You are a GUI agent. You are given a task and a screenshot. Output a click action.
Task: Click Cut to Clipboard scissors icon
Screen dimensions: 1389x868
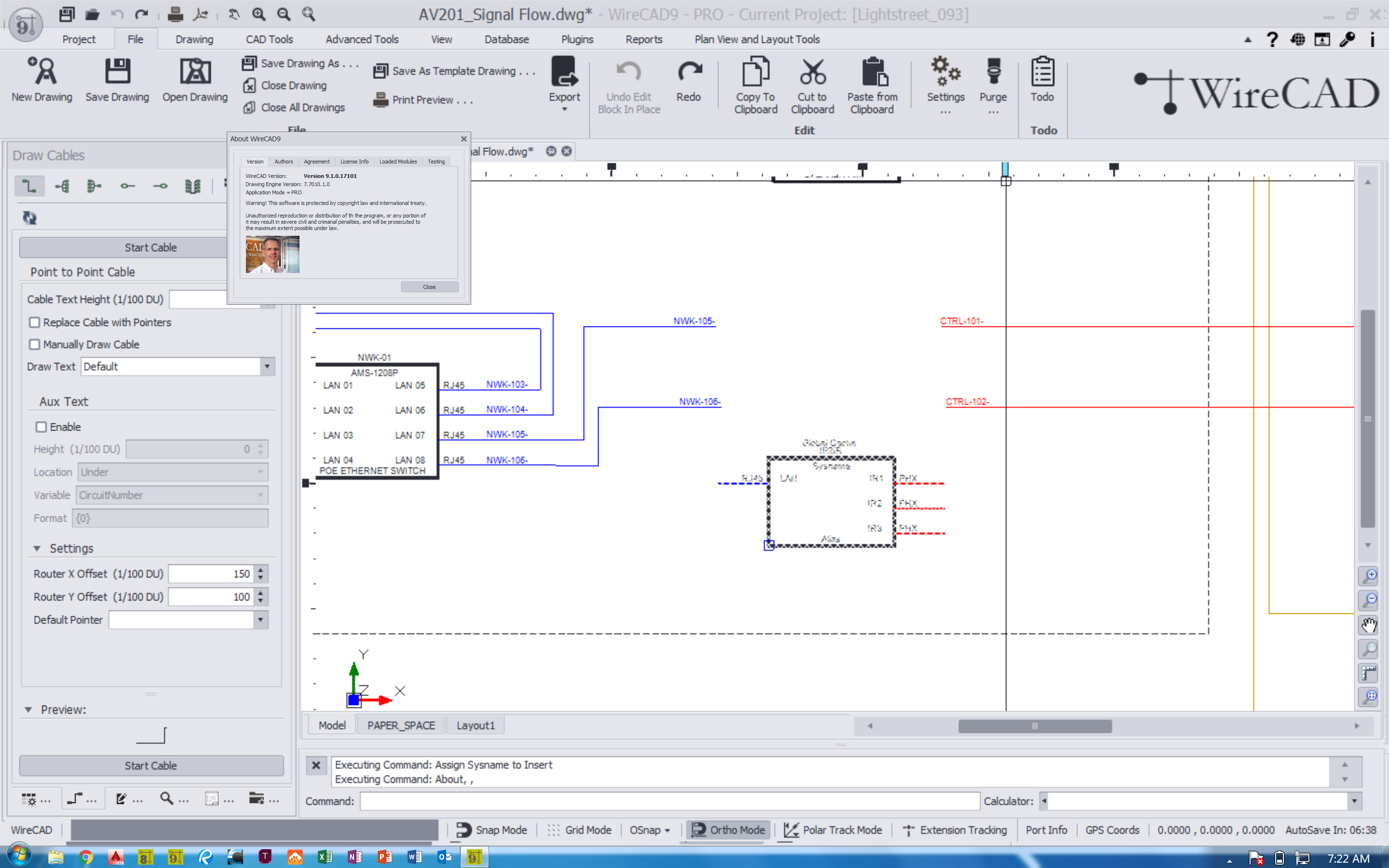pyautogui.click(x=812, y=71)
